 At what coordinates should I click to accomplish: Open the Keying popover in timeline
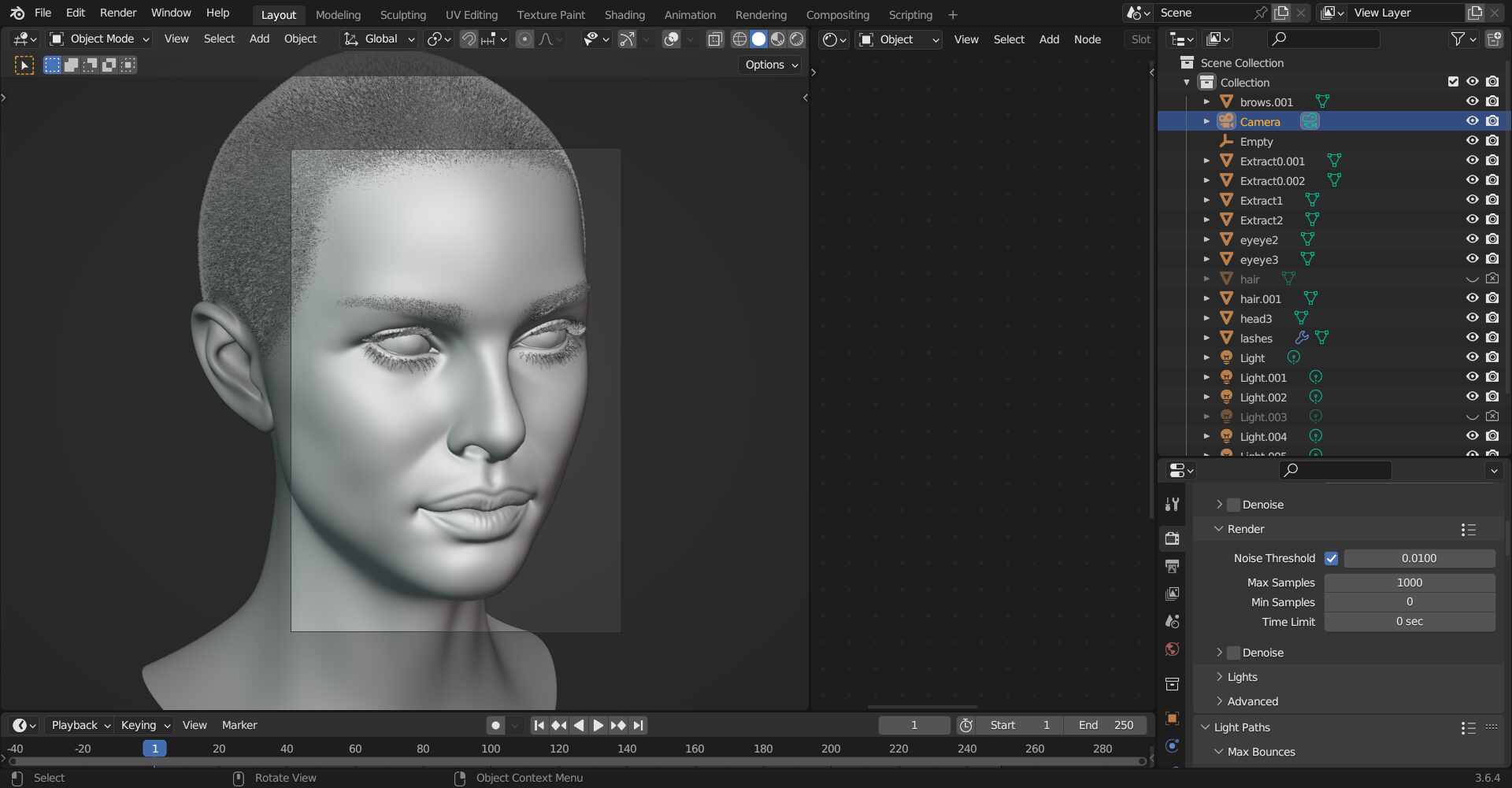pyautogui.click(x=145, y=725)
